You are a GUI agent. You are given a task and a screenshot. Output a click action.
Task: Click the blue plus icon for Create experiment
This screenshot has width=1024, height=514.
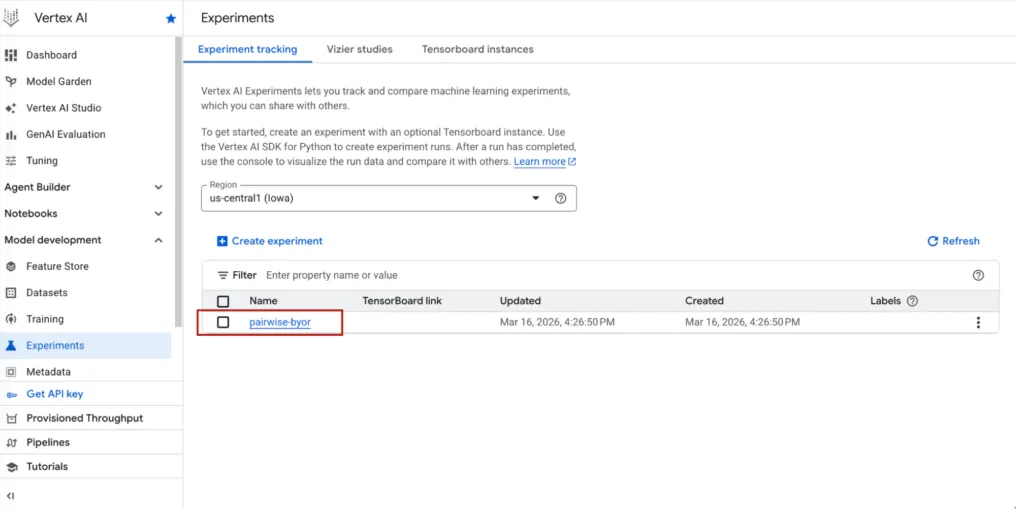222,241
